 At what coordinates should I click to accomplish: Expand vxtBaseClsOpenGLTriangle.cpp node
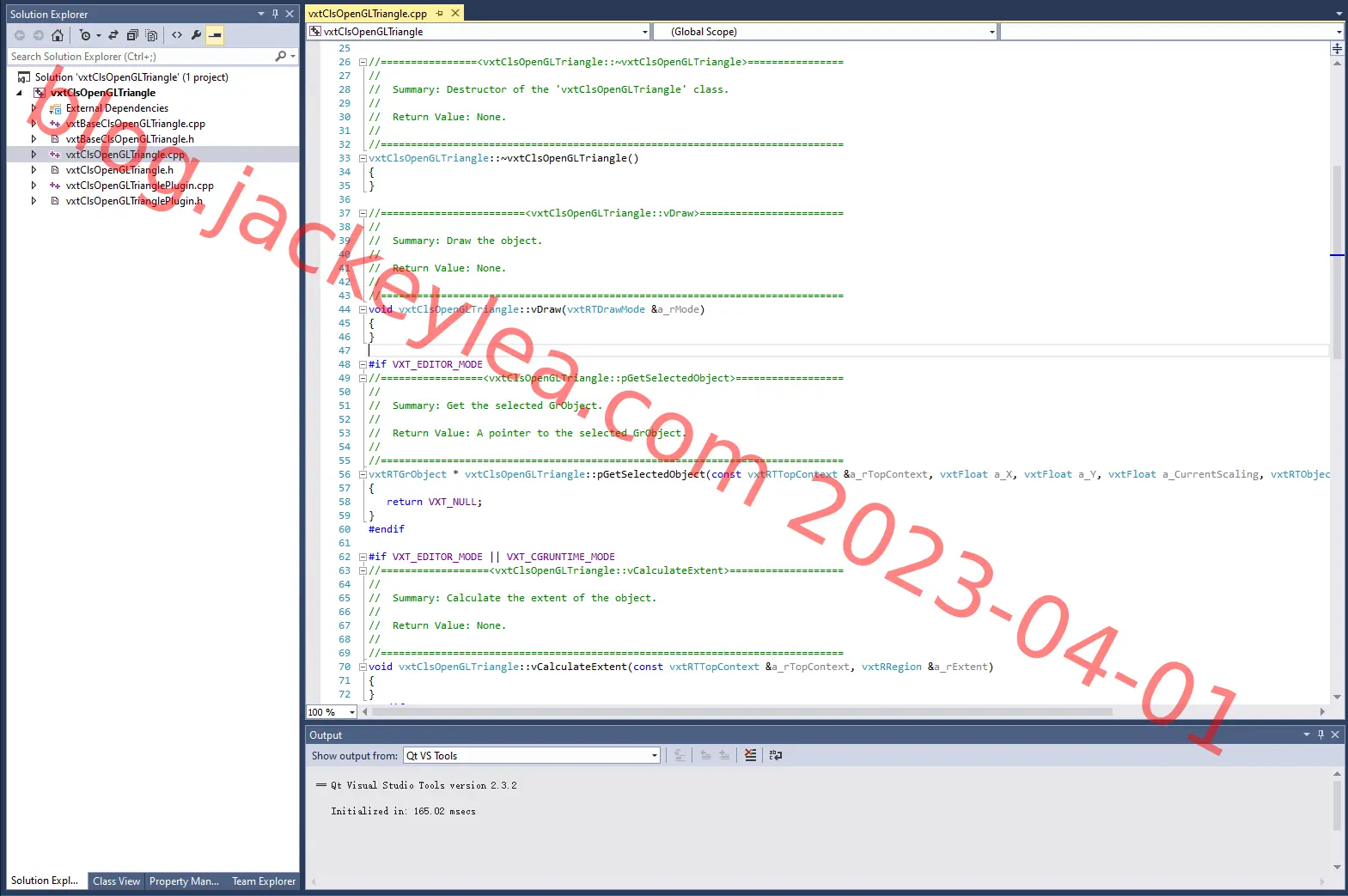(x=34, y=124)
